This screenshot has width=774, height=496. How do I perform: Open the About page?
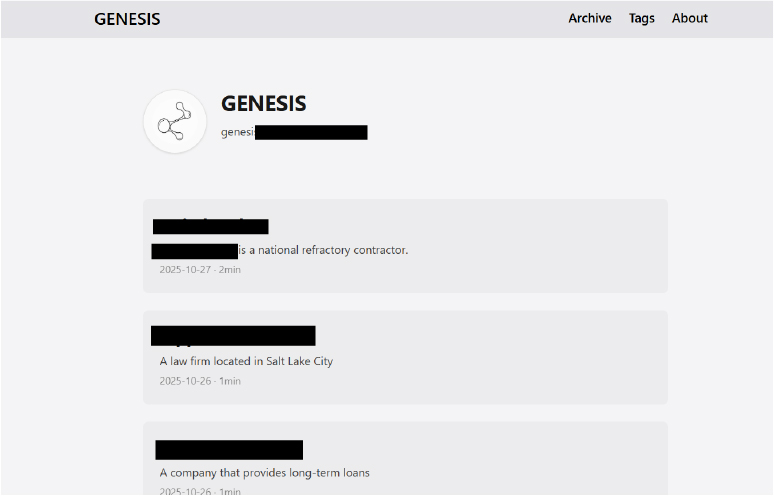pyautogui.click(x=690, y=18)
